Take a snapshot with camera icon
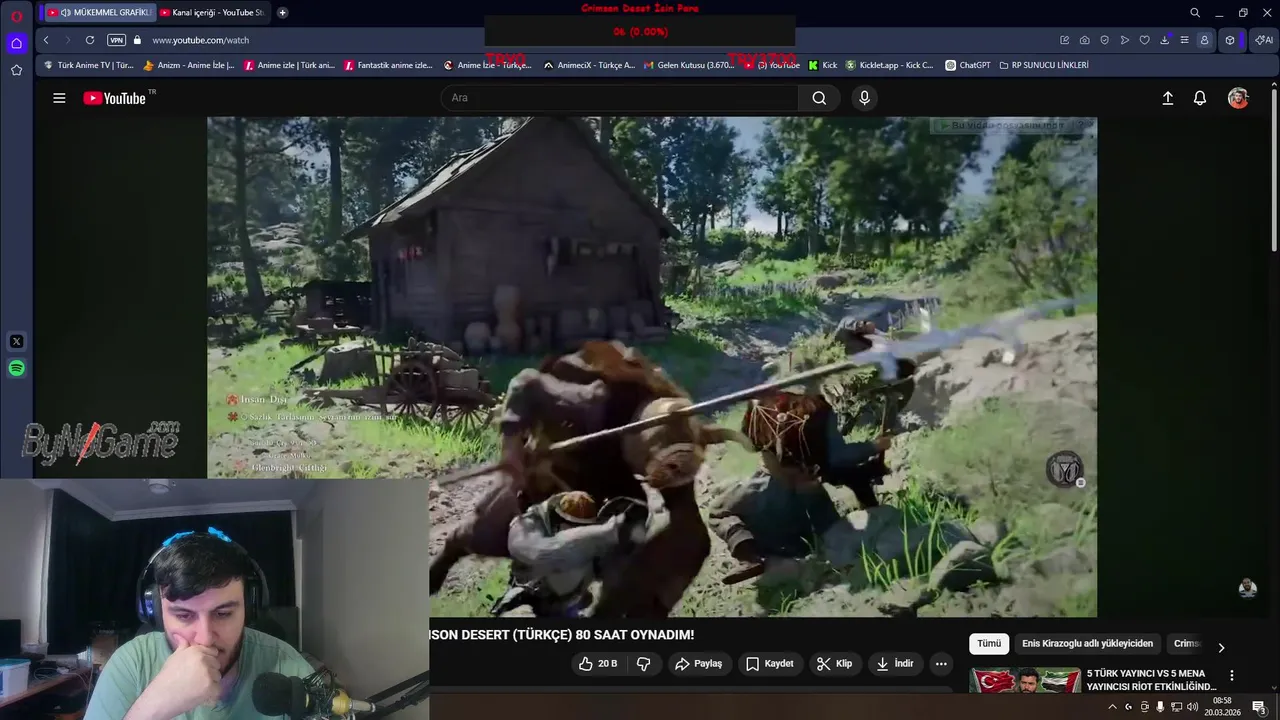This screenshot has width=1280, height=720. click(1084, 40)
